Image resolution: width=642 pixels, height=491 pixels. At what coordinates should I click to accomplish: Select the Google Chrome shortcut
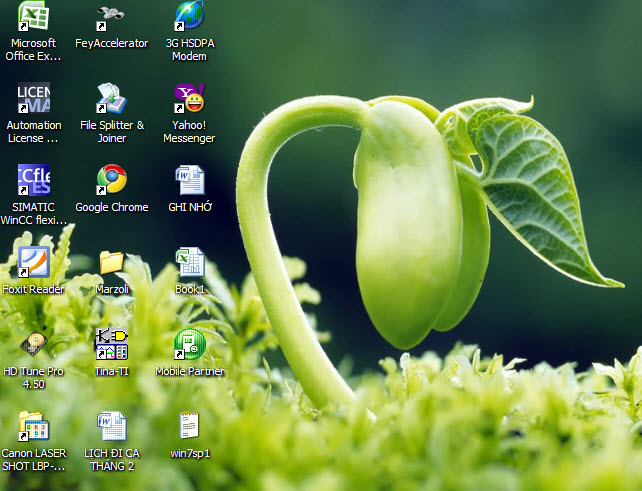pyautogui.click(x=111, y=180)
